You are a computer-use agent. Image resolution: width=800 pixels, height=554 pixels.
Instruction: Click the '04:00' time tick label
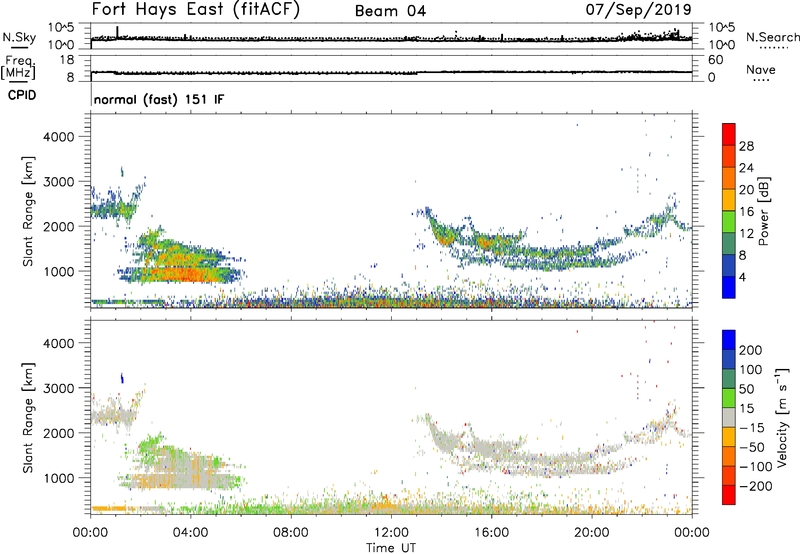pos(190,533)
